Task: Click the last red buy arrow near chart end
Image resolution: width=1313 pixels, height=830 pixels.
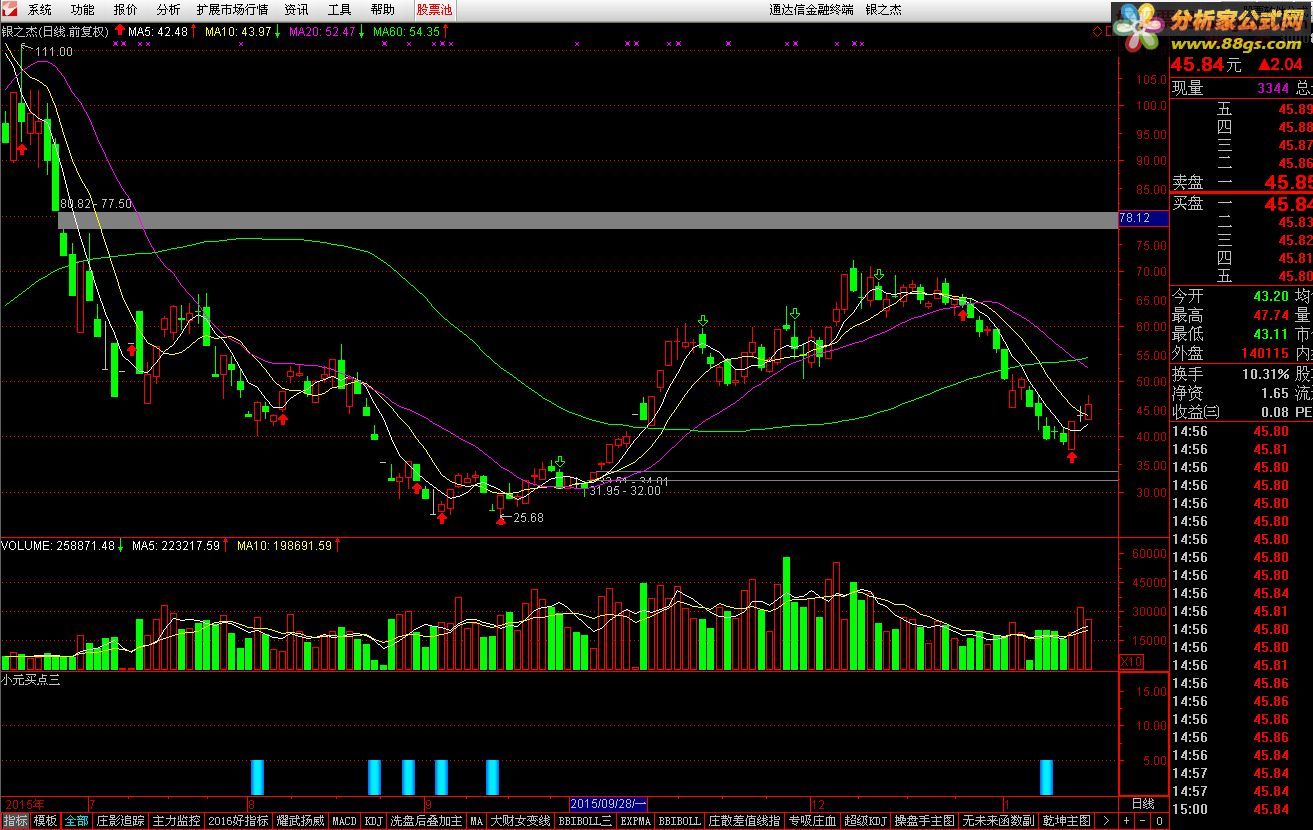Action: (x=1071, y=457)
